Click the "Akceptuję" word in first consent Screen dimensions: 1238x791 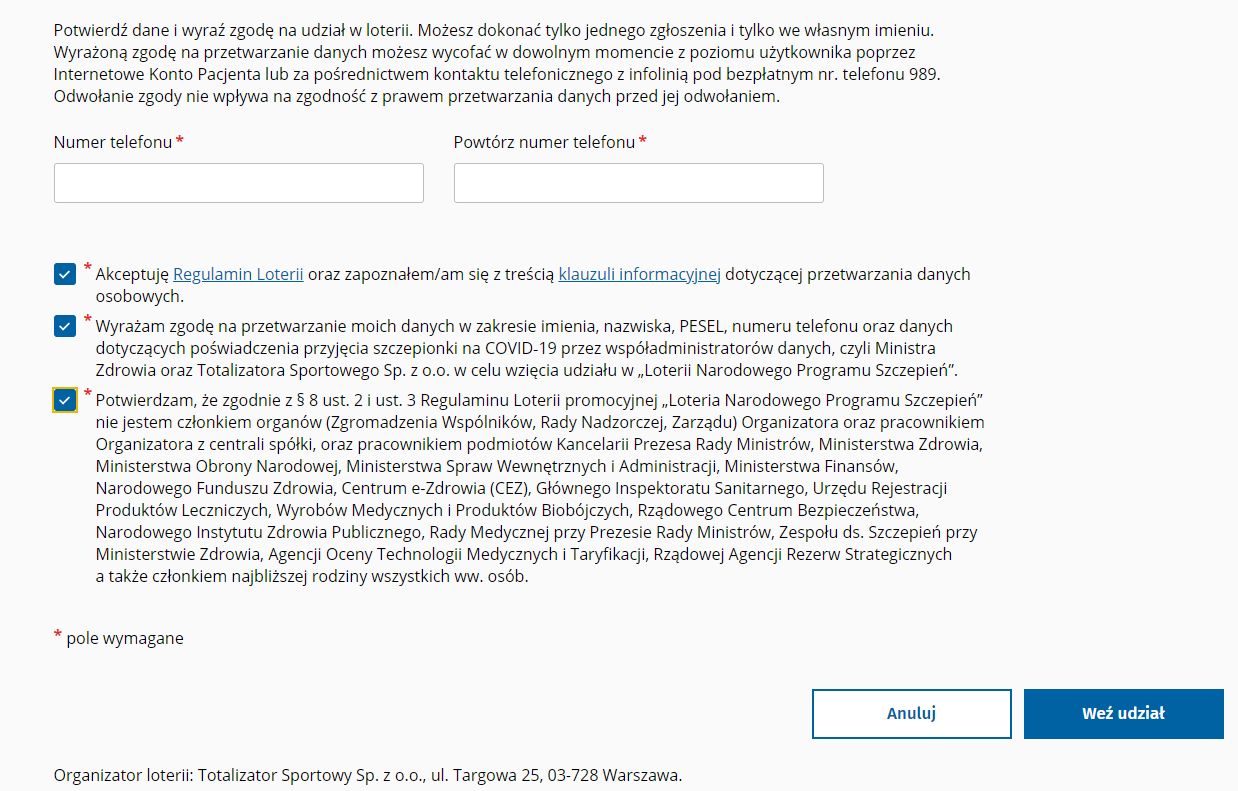(132, 274)
